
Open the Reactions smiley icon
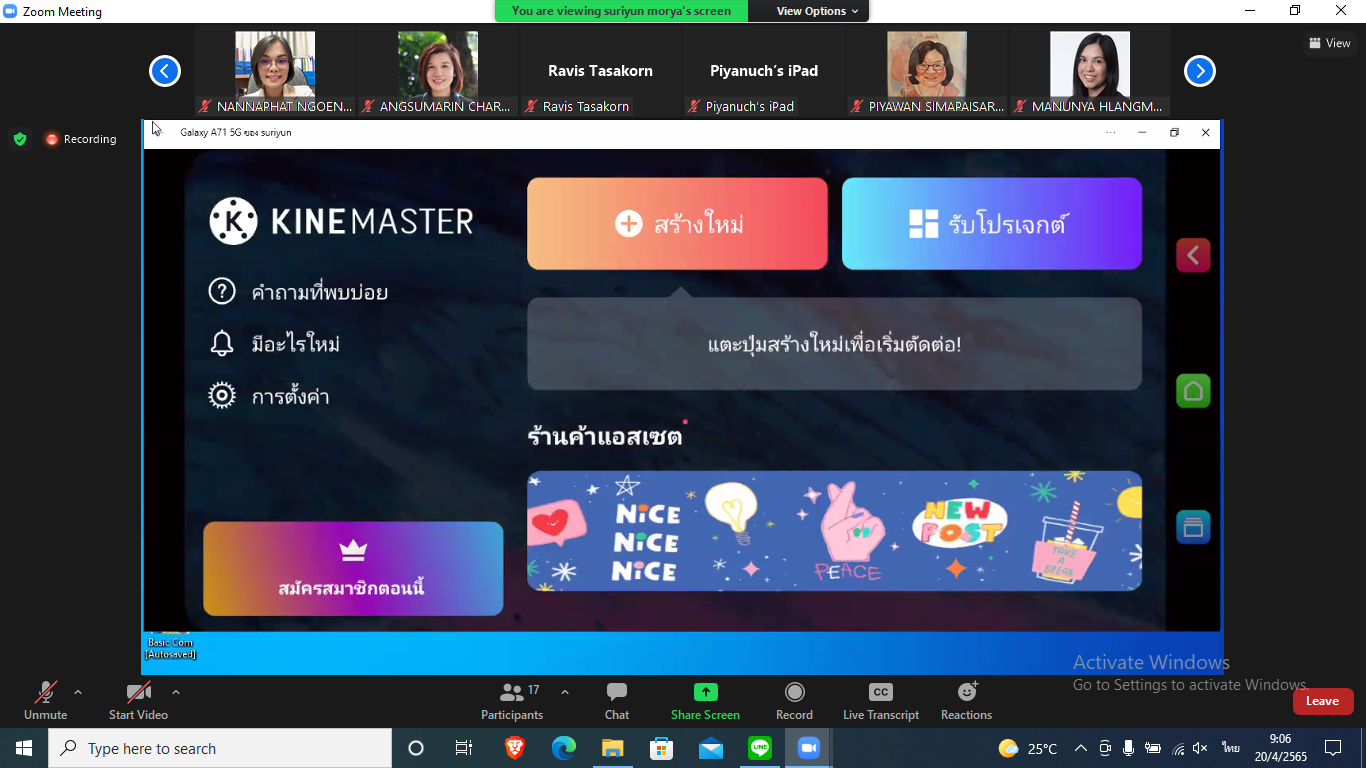click(967, 692)
